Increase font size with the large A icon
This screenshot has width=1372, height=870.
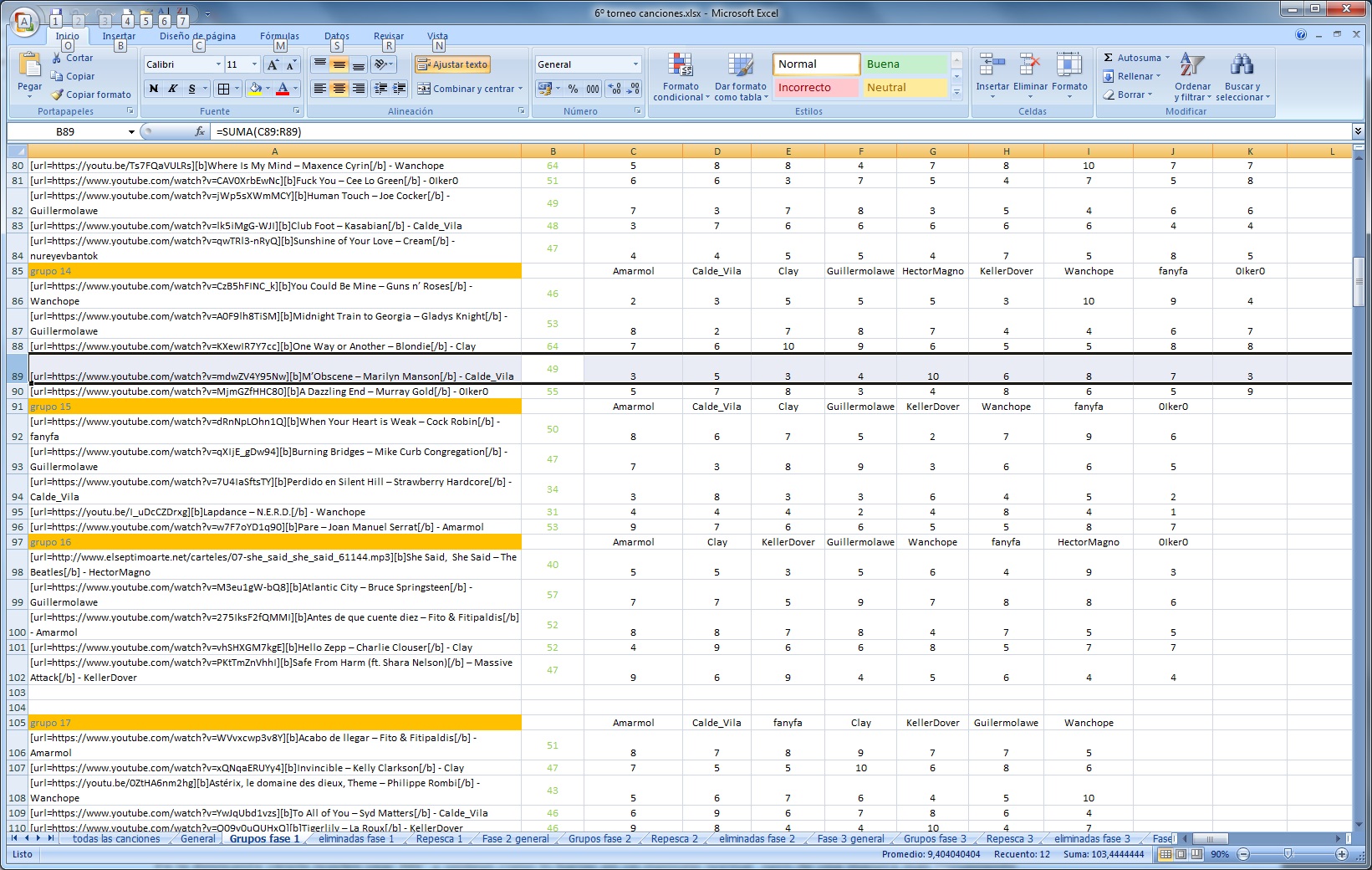[273, 64]
